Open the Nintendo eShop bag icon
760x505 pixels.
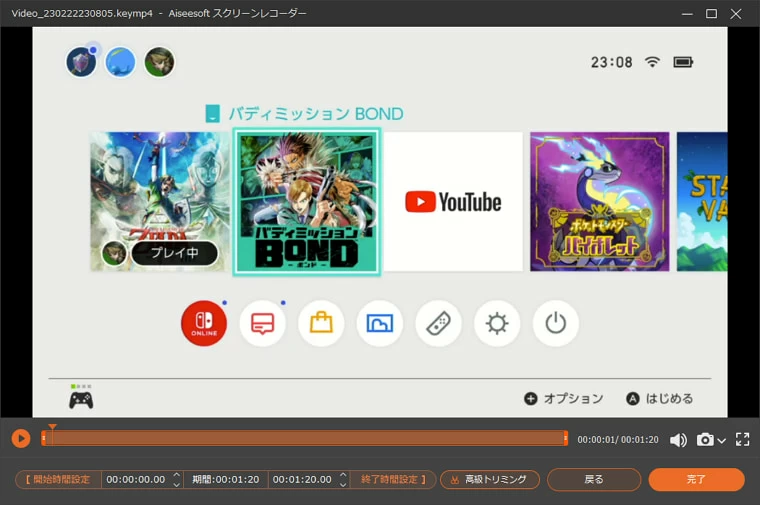pyautogui.click(x=321, y=323)
